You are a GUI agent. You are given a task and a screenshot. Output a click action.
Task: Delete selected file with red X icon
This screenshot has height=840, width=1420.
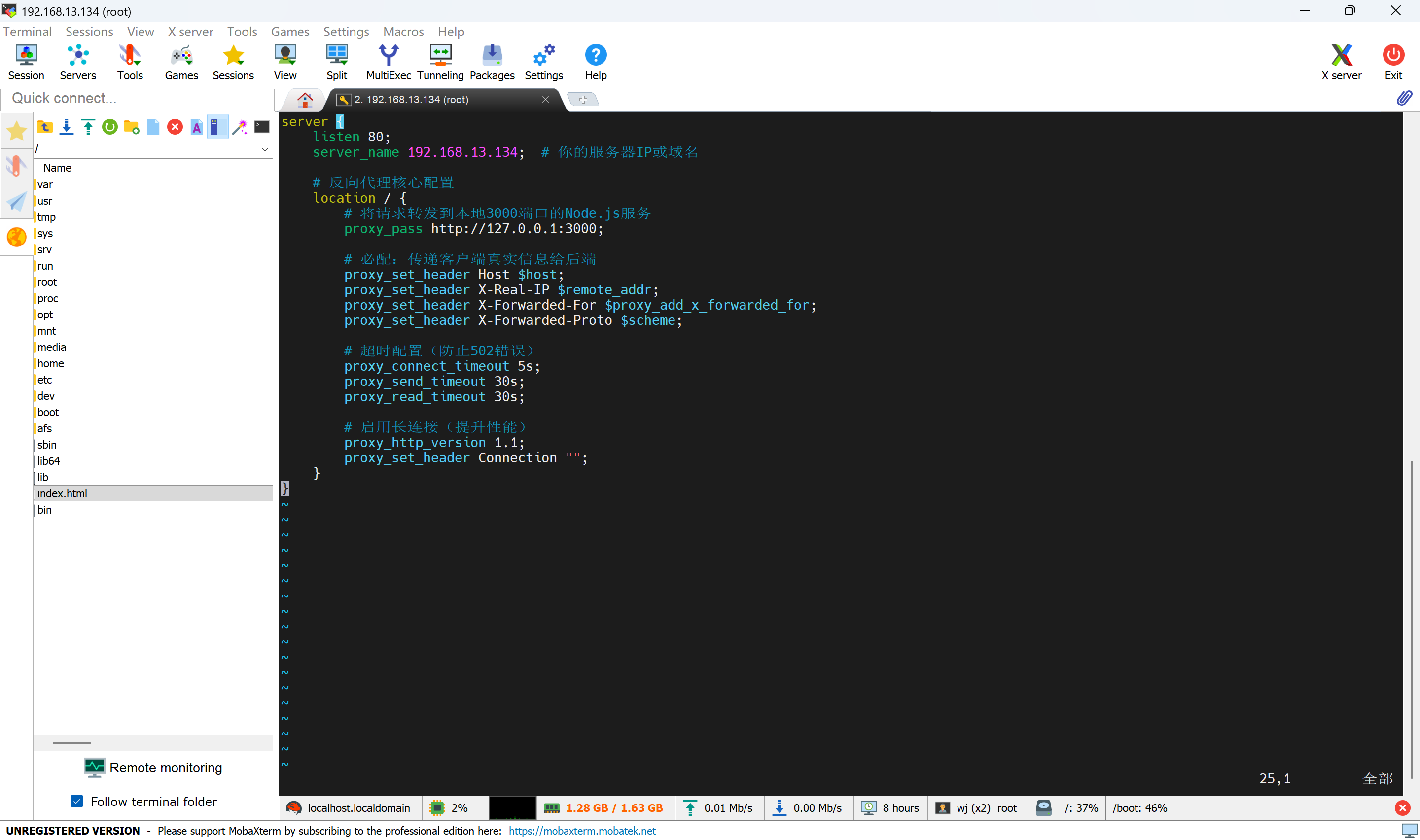tap(175, 127)
